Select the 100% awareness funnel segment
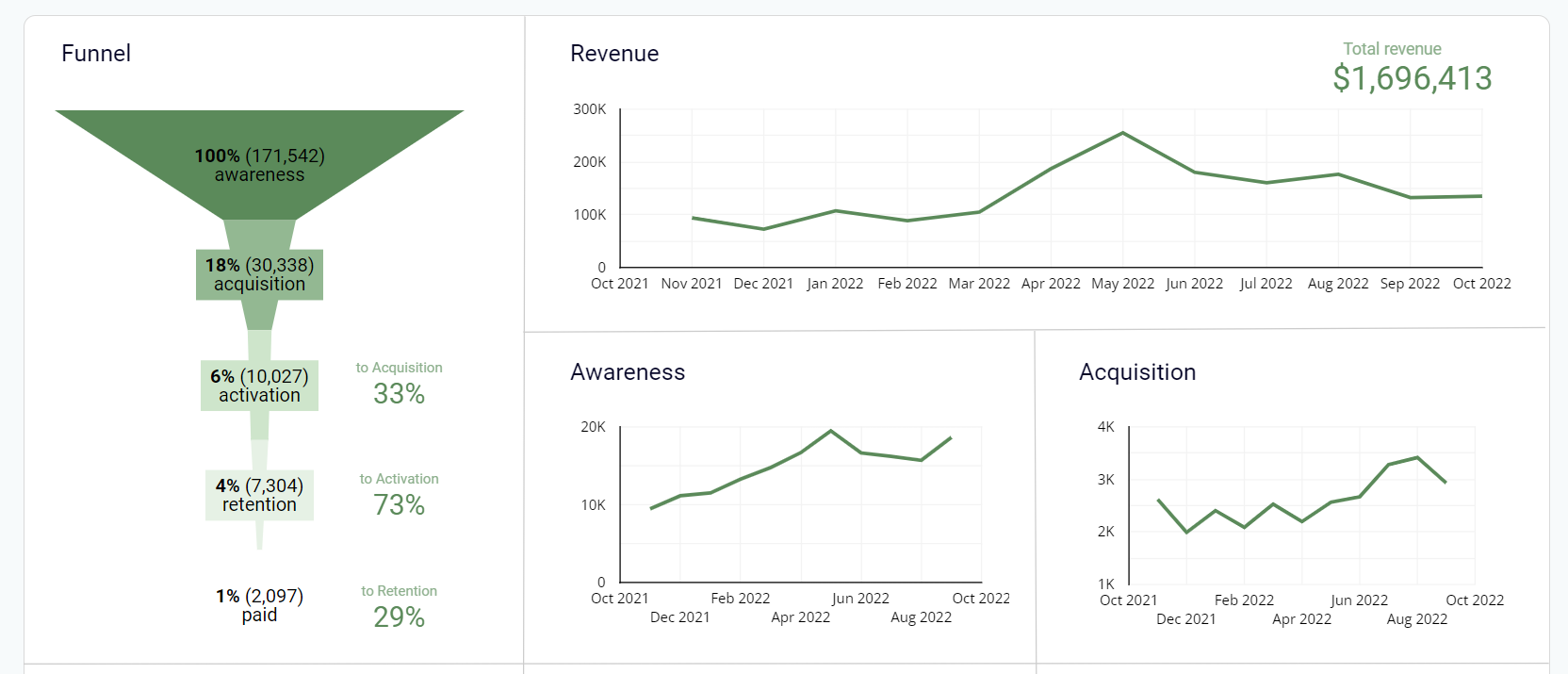The image size is (1568, 674). [259, 164]
